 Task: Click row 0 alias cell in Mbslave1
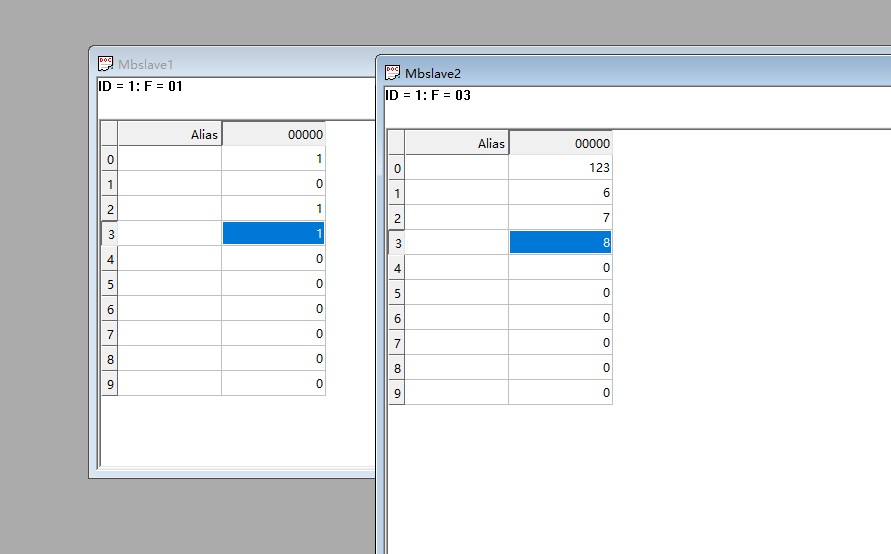169,159
